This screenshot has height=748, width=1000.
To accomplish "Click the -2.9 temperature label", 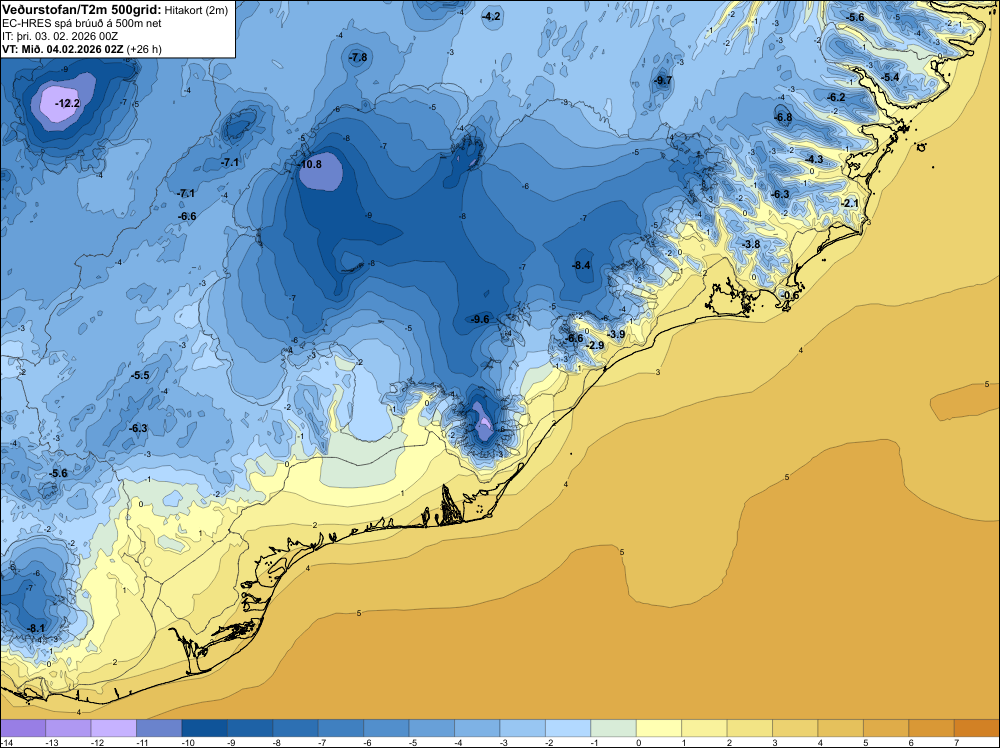I will [x=594, y=345].
